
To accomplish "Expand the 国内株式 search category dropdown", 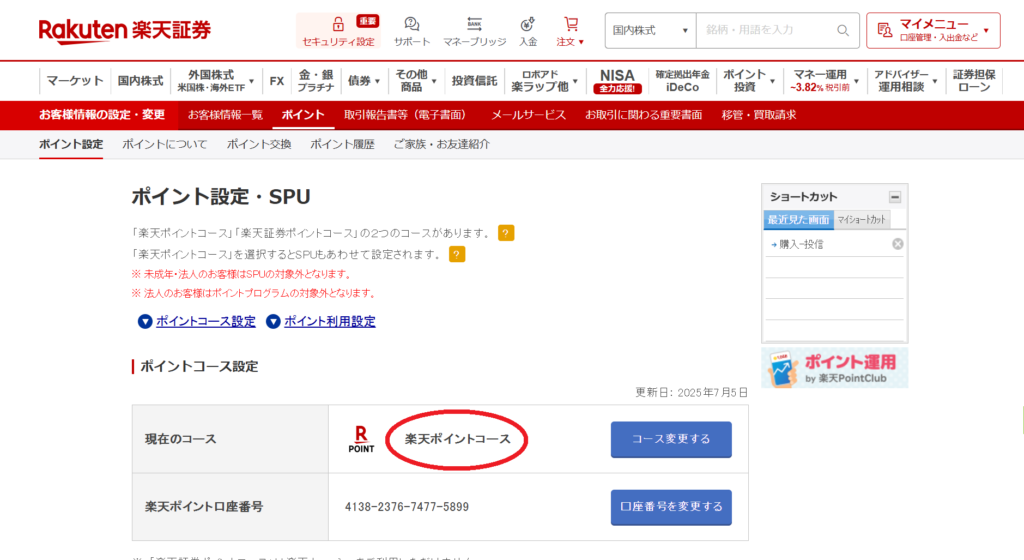I will (x=650, y=30).
